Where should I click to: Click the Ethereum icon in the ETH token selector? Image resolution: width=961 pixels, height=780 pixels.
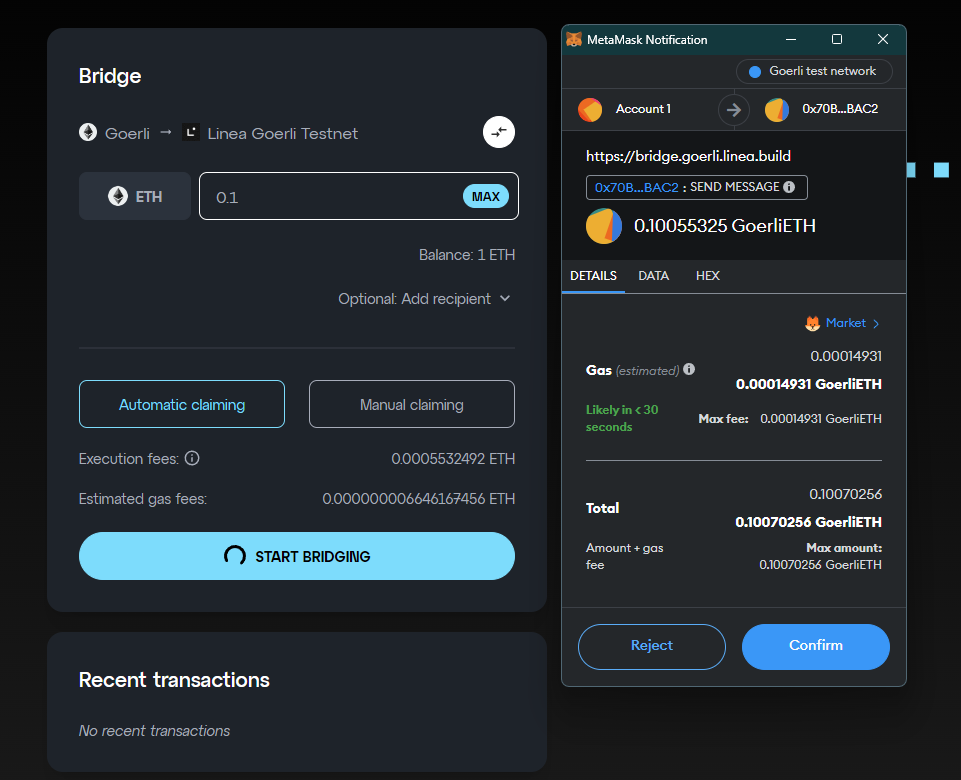click(x=118, y=196)
